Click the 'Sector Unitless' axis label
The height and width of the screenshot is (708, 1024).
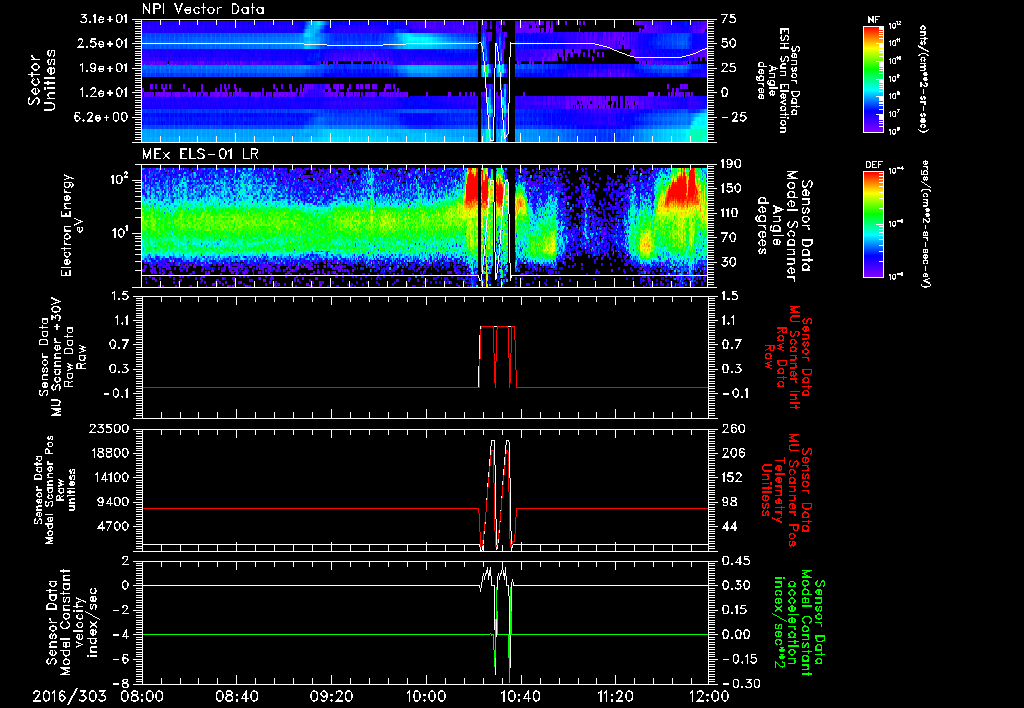pyautogui.click(x=40, y=80)
